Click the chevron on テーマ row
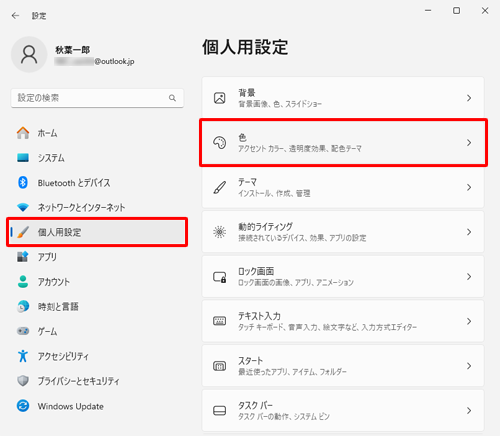Image resolution: width=500 pixels, height=436 pixels. tap(469, 187)
